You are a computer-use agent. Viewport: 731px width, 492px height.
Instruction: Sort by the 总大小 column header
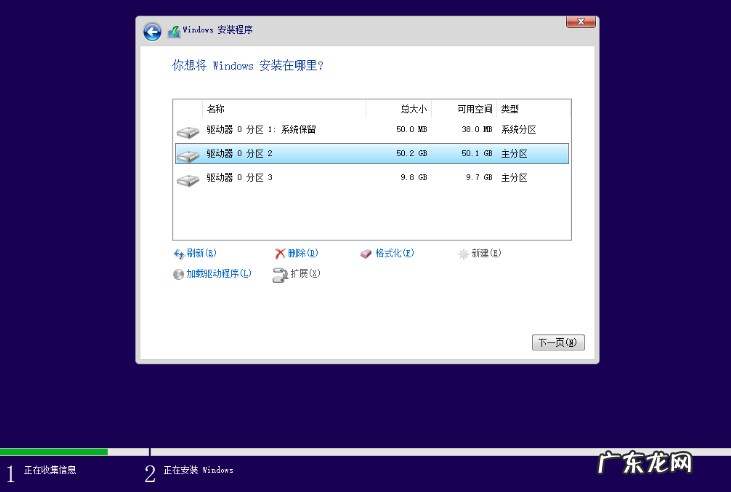click(x=399, y=109)
